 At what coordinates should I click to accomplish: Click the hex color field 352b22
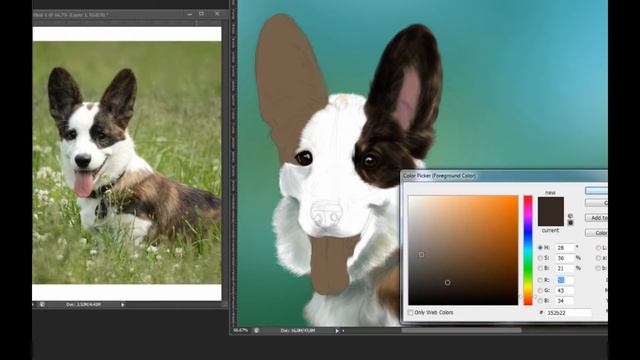pos(569,313)
